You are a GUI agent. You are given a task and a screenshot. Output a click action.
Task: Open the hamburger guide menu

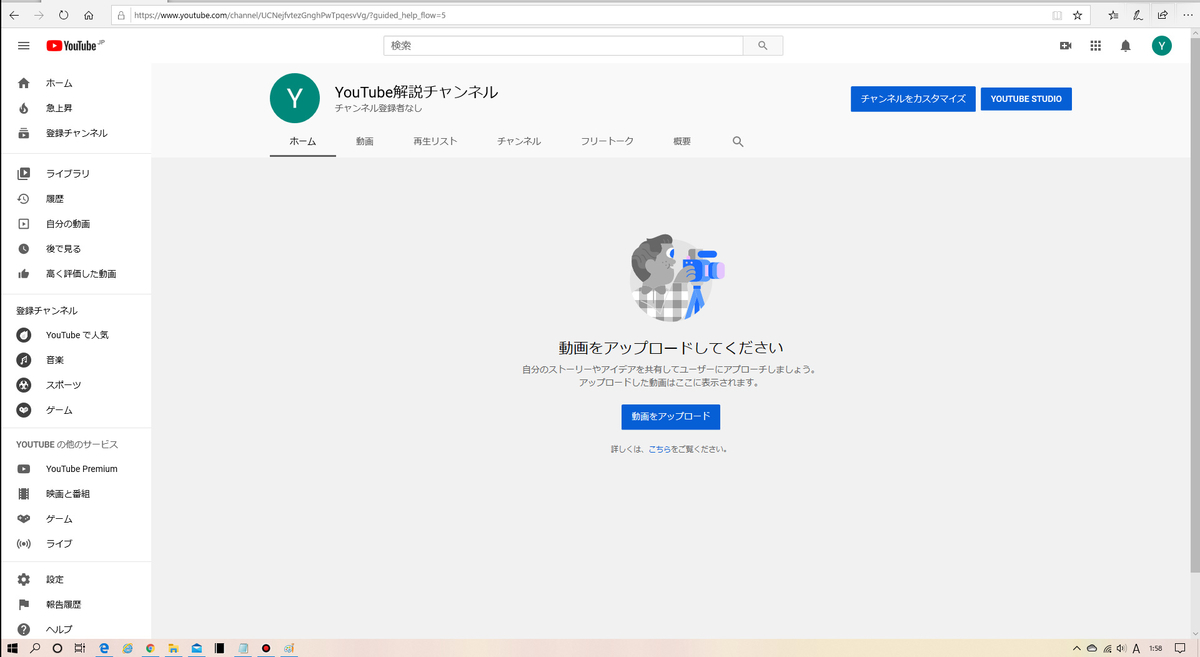click(x=23, y=45)
